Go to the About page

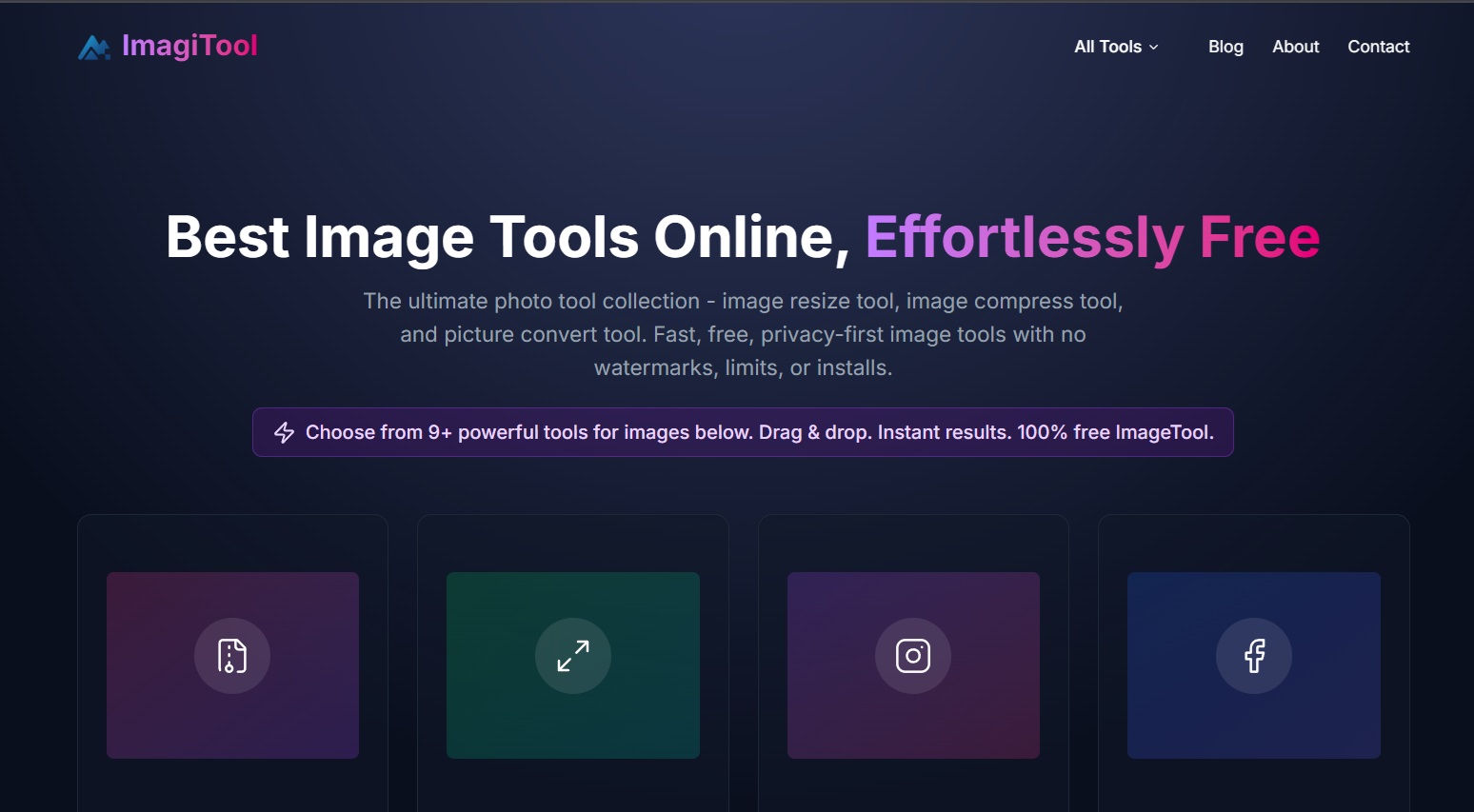point(1295,47)
